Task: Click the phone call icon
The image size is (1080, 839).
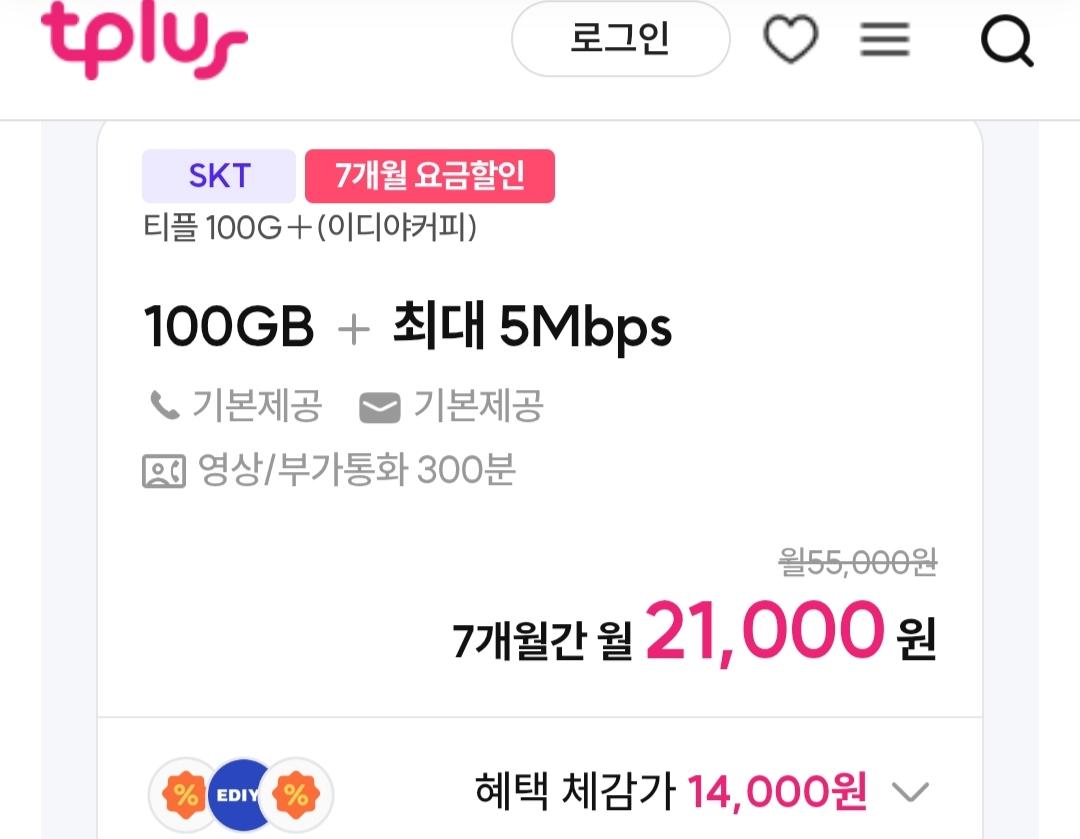Action: tap(163, 406)
